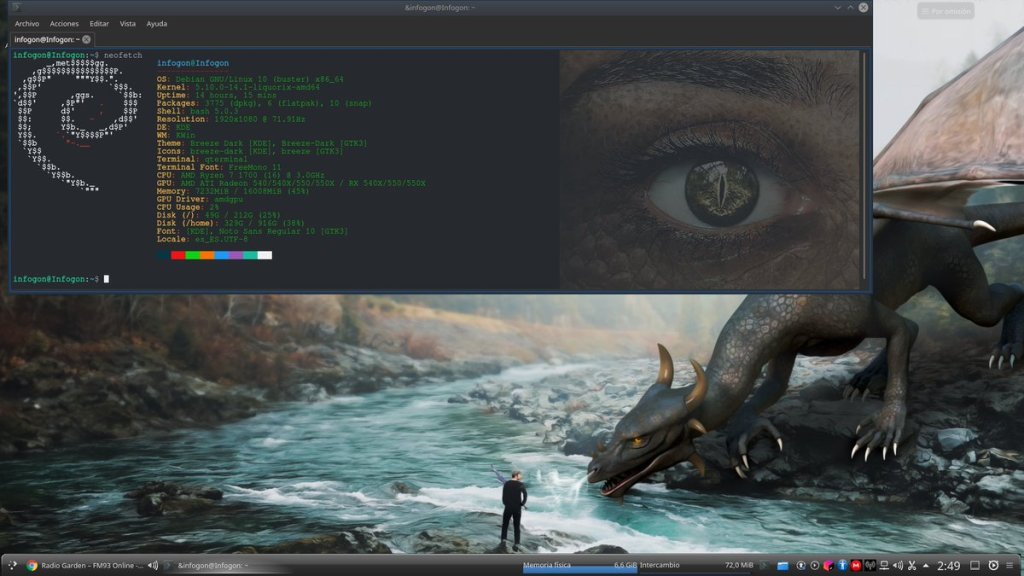Click the red M tray icon
Screen dimensions: 1024x576
(x=856, y=566)
